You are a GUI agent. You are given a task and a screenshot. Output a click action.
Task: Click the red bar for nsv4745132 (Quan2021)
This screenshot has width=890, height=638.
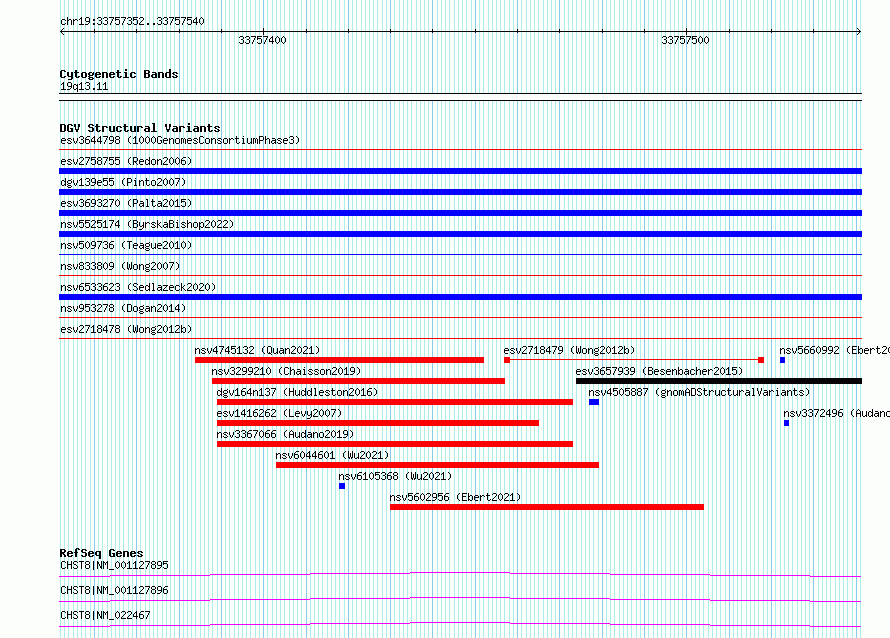click(339, 360)
